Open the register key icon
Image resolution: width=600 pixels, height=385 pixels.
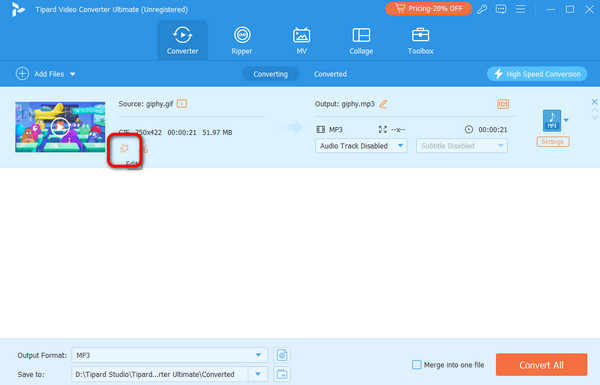coord(482,9)
